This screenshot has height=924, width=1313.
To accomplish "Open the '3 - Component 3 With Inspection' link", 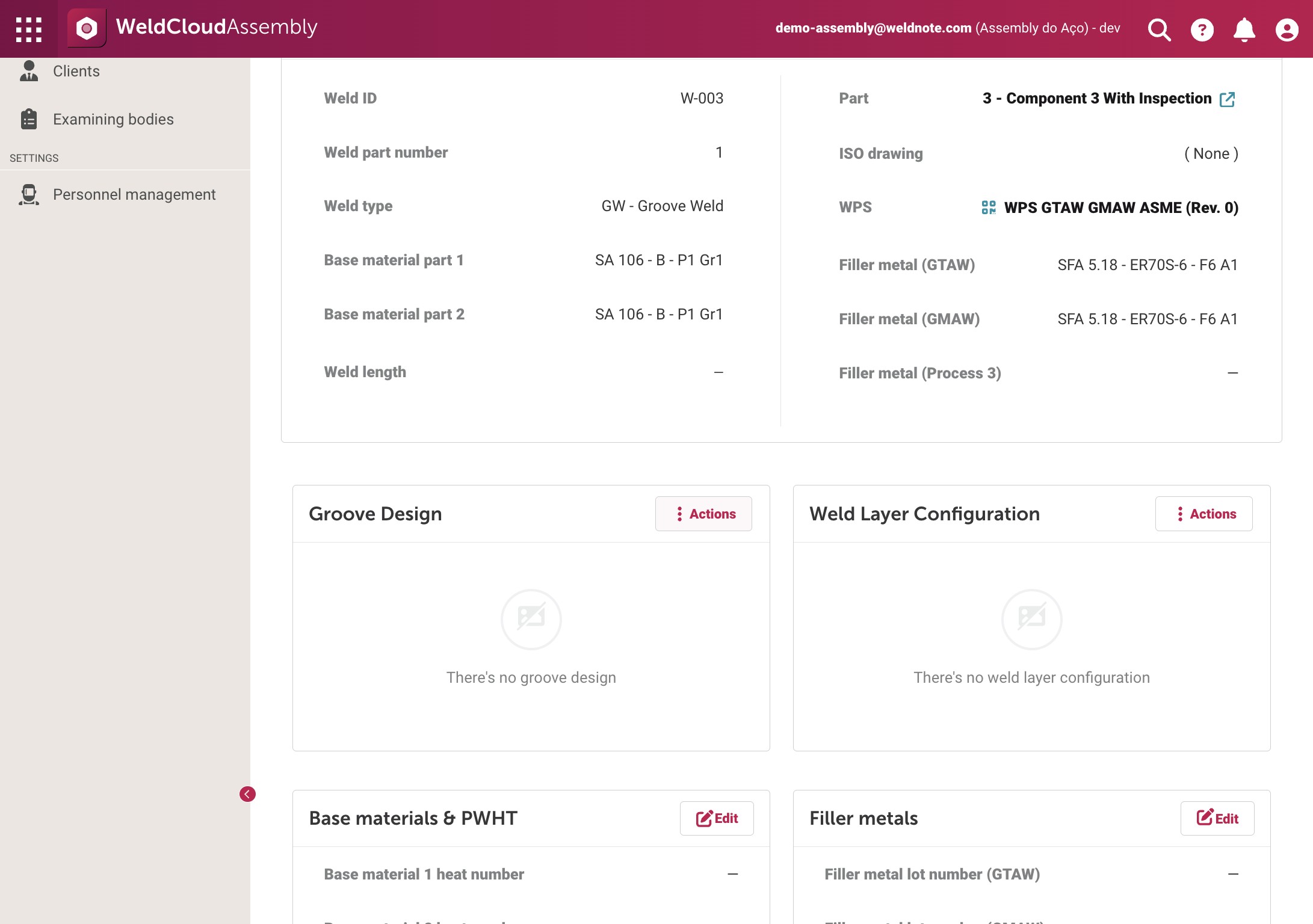I will 1096,99.
